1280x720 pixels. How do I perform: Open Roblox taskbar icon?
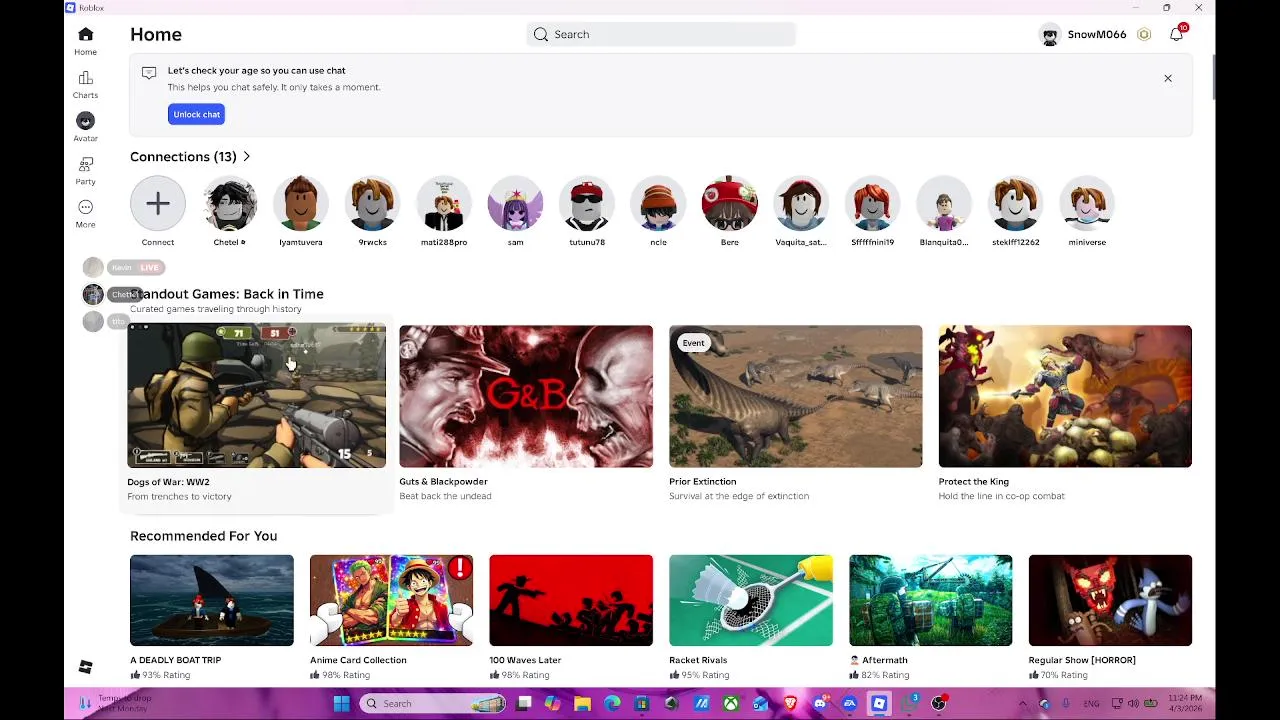[879, 703]
